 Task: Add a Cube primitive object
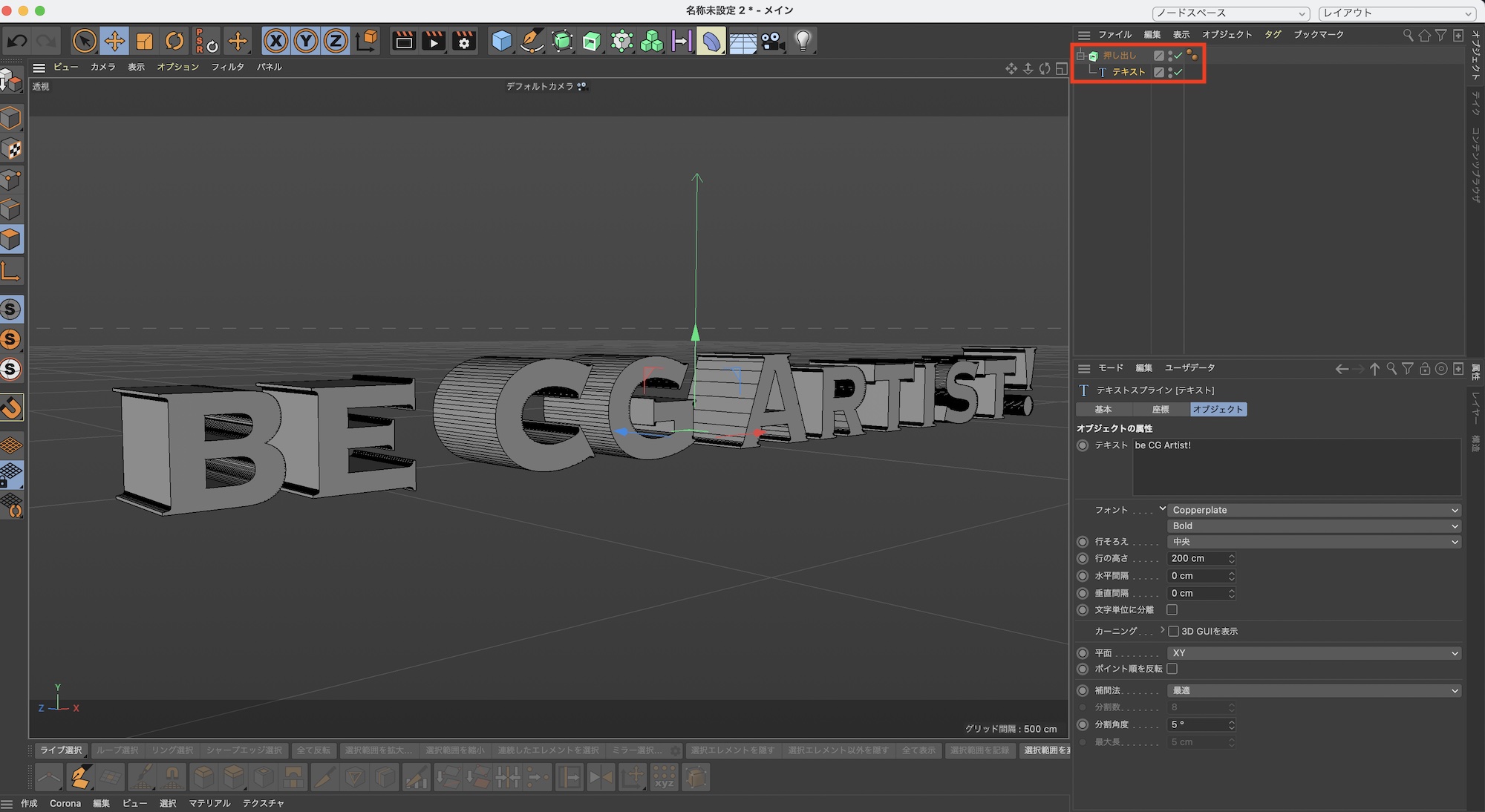[x=502, y=41]
